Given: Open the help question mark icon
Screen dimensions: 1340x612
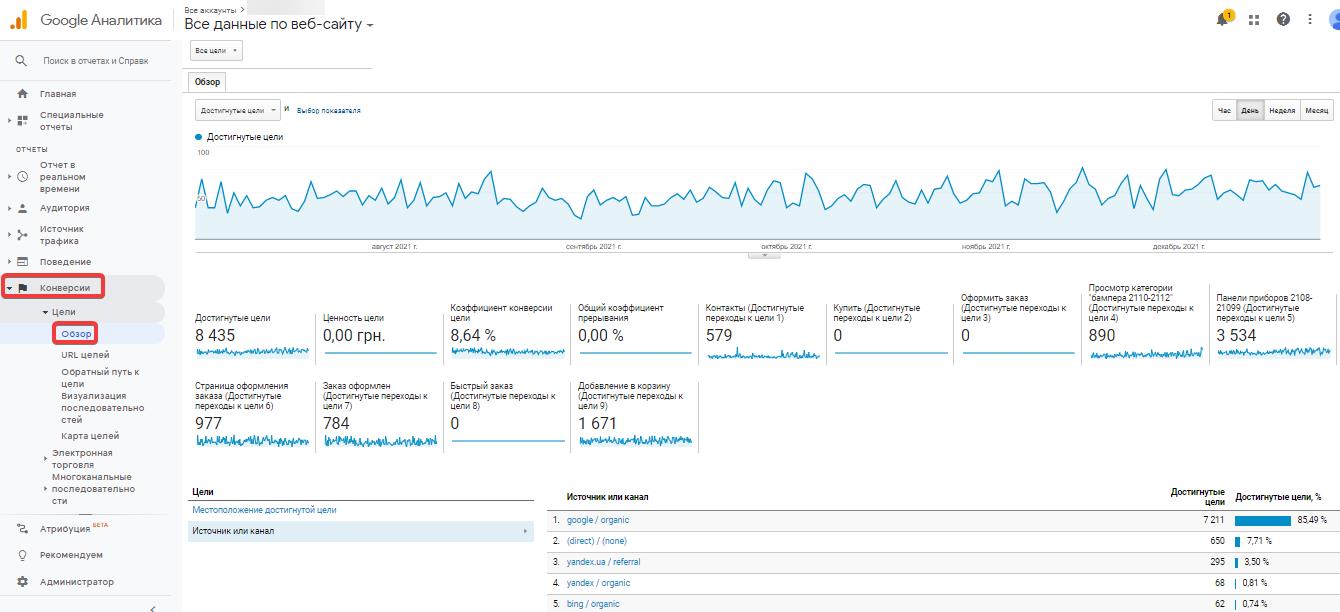Looking at the screenshot, I should (x=1283, y=19).
